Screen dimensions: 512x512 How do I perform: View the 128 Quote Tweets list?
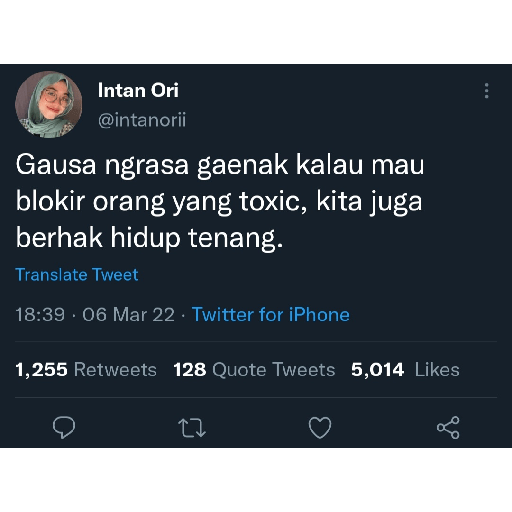[x=254, y=370]
